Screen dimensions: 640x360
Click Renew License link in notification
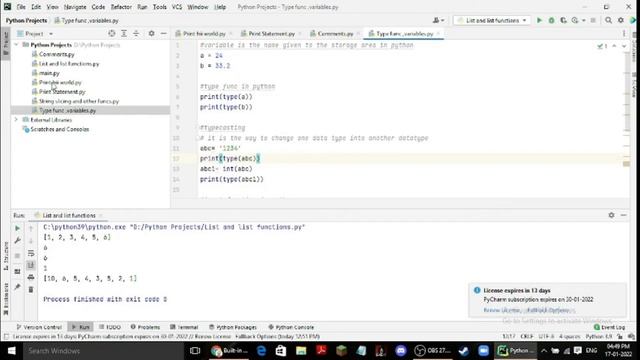[x=502, y=310]
